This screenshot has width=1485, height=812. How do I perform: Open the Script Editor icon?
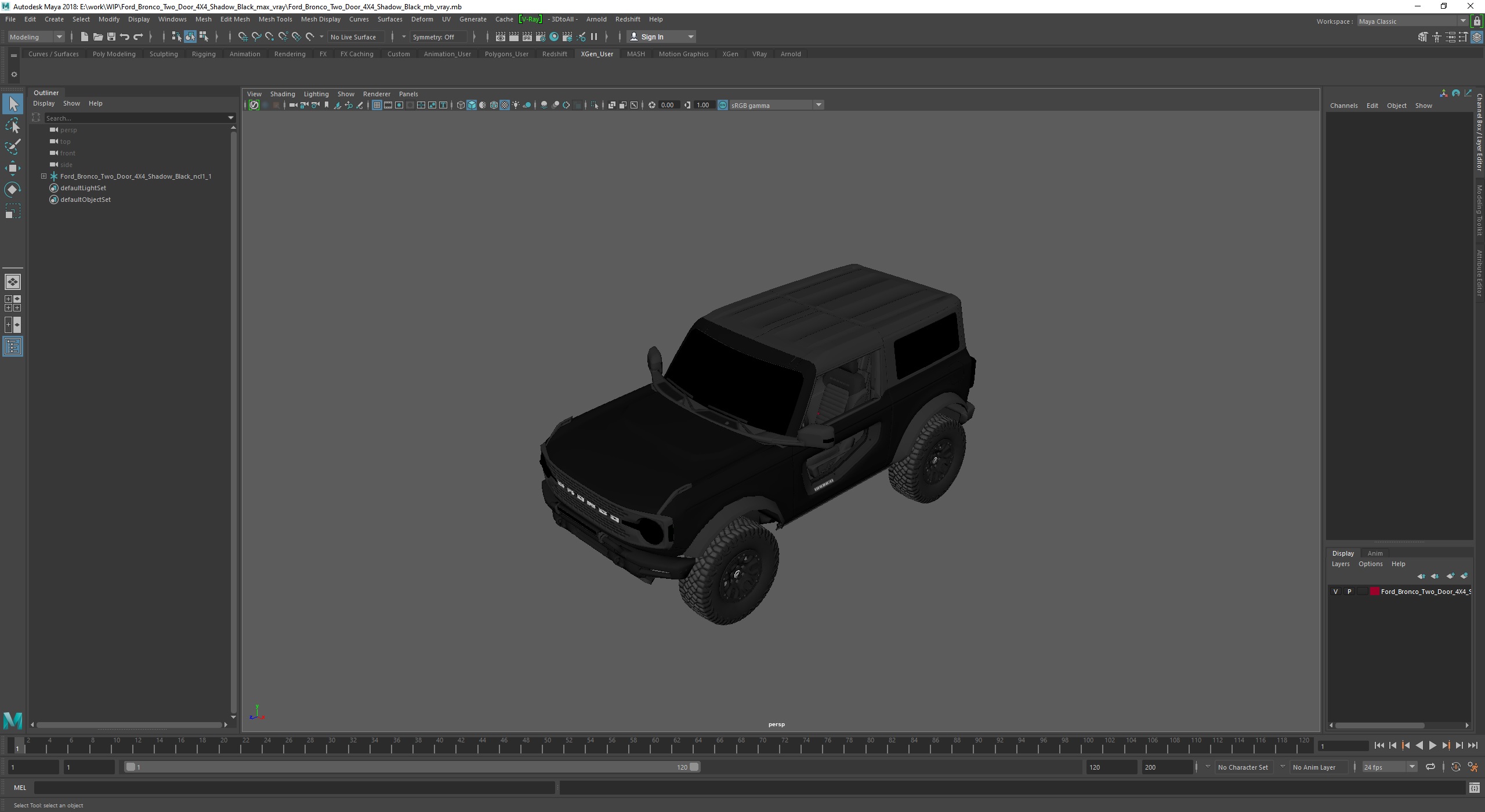[x=1474, y=788]
